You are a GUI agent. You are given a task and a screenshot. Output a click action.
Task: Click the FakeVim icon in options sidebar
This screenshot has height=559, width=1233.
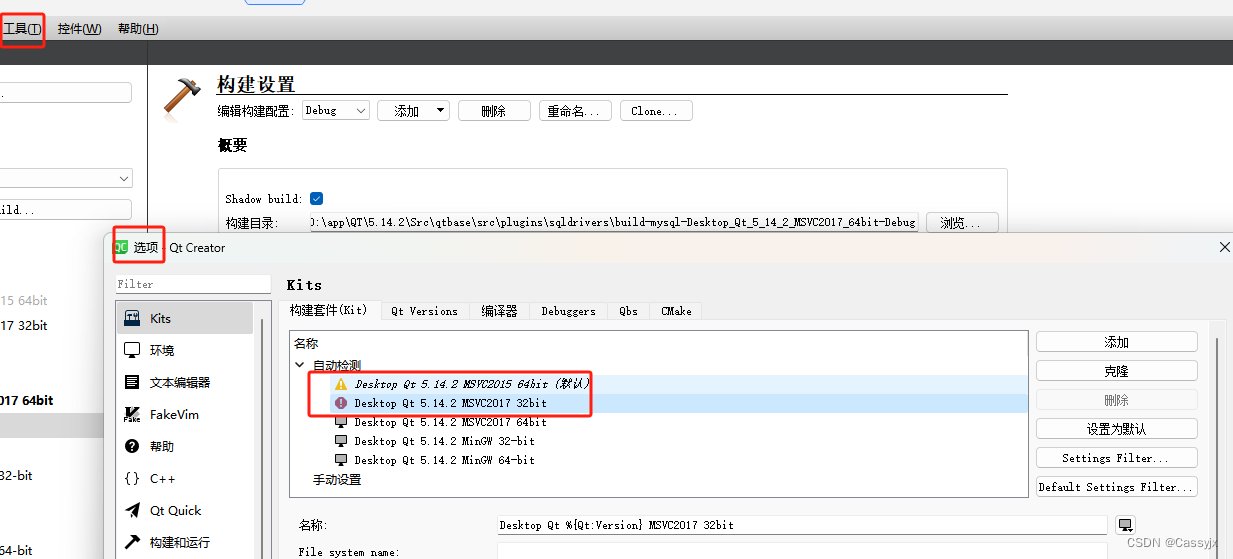coord(132,414)
